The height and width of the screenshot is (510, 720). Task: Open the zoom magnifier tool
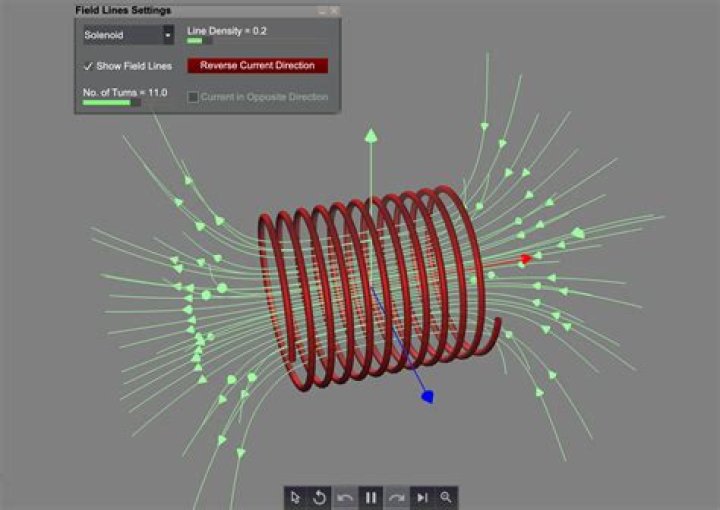(446, 498)
